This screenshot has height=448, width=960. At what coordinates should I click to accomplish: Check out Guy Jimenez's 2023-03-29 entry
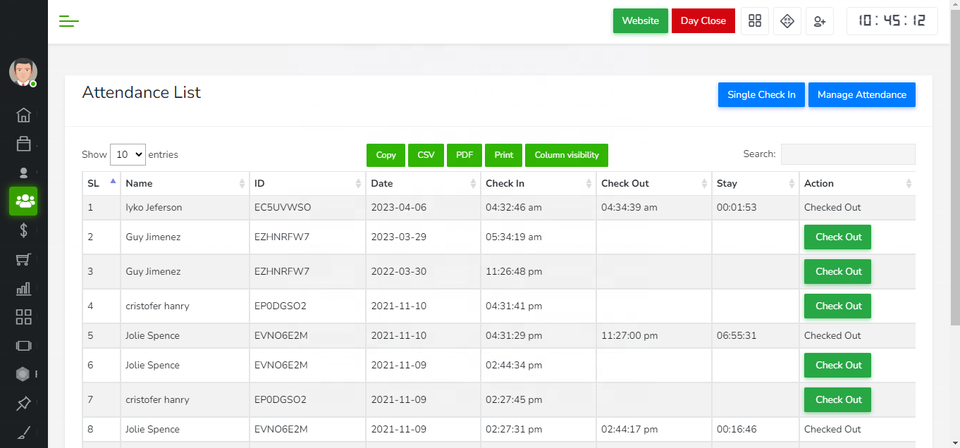[x=838, y=237]
